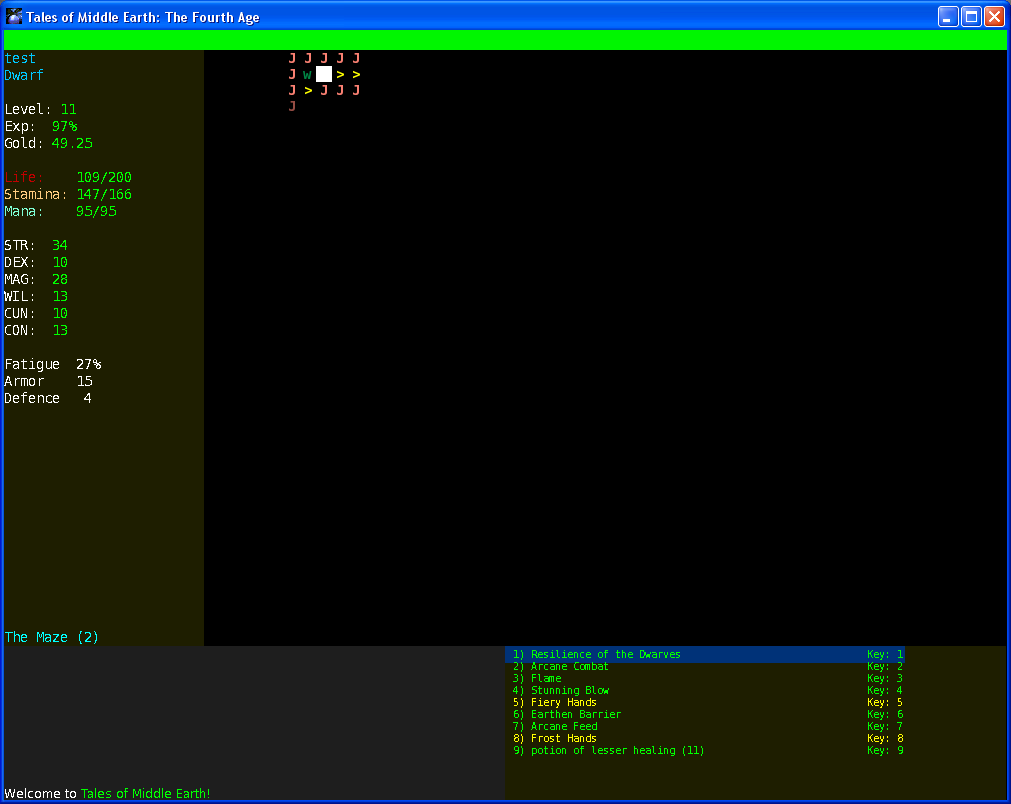Close the Tales of Middle Earth window
This screenshot has width=1011, height=804.
994,17
